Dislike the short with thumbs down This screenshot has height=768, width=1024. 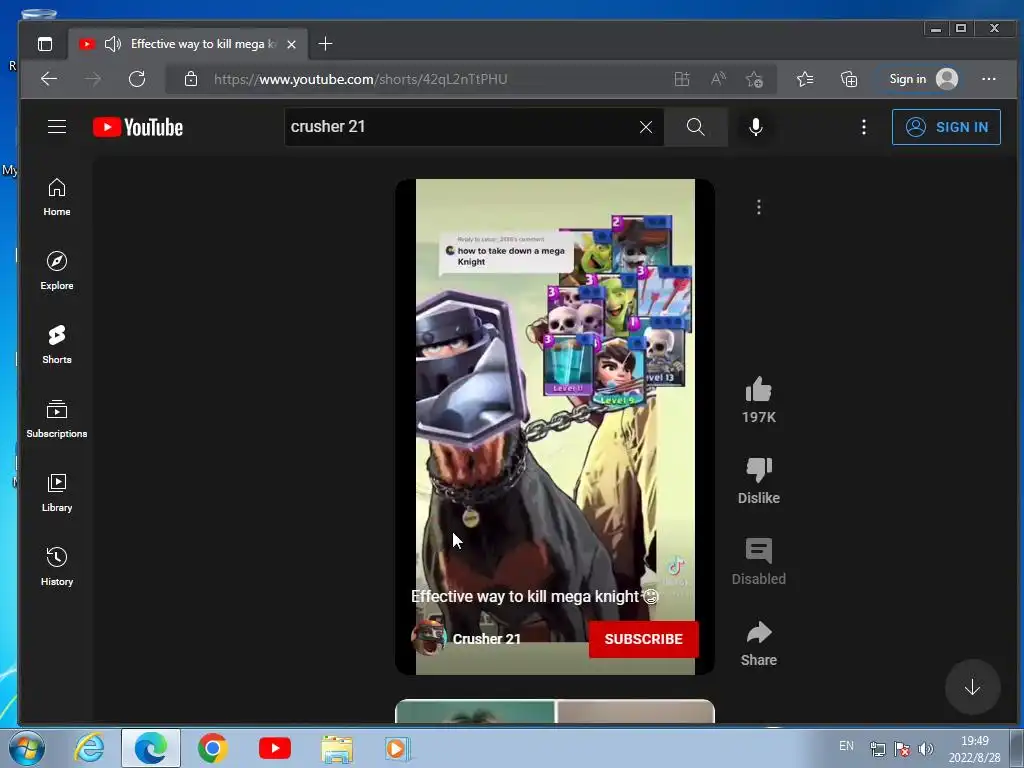(758, 469)
